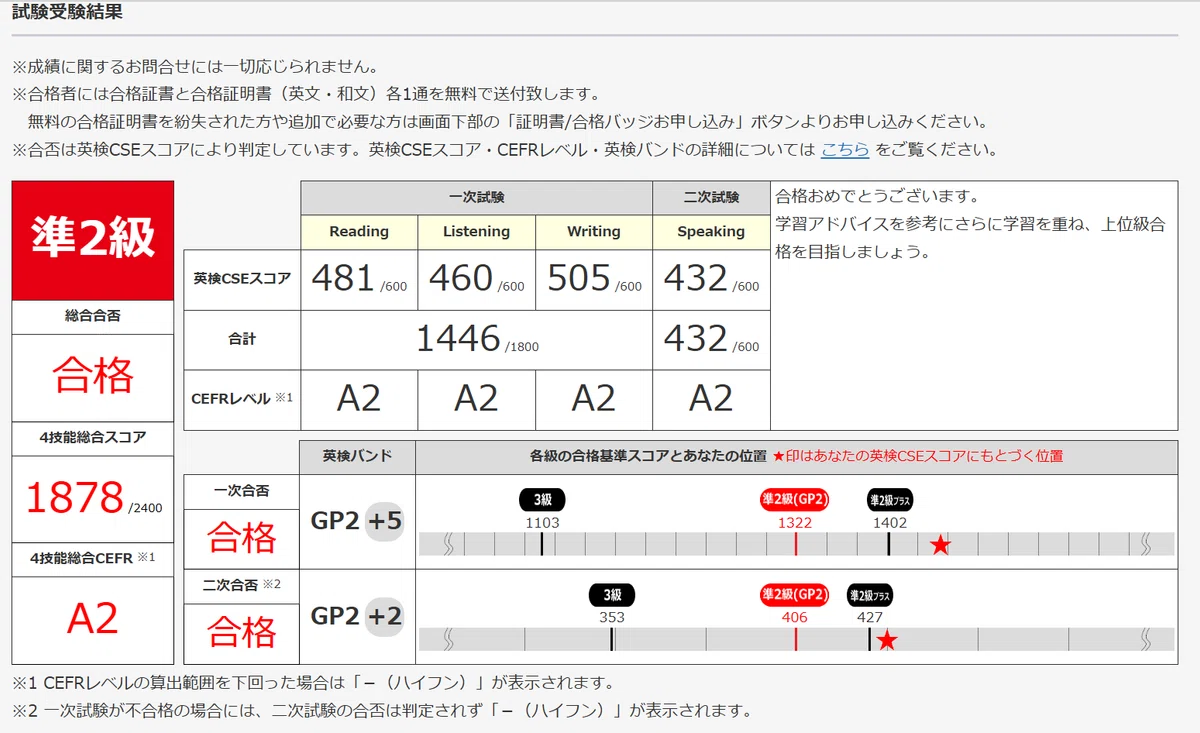The height and width of the screenshot is (733, 1200).
Task: Click the 英検バンド column header
Action: tap(357, 456)
